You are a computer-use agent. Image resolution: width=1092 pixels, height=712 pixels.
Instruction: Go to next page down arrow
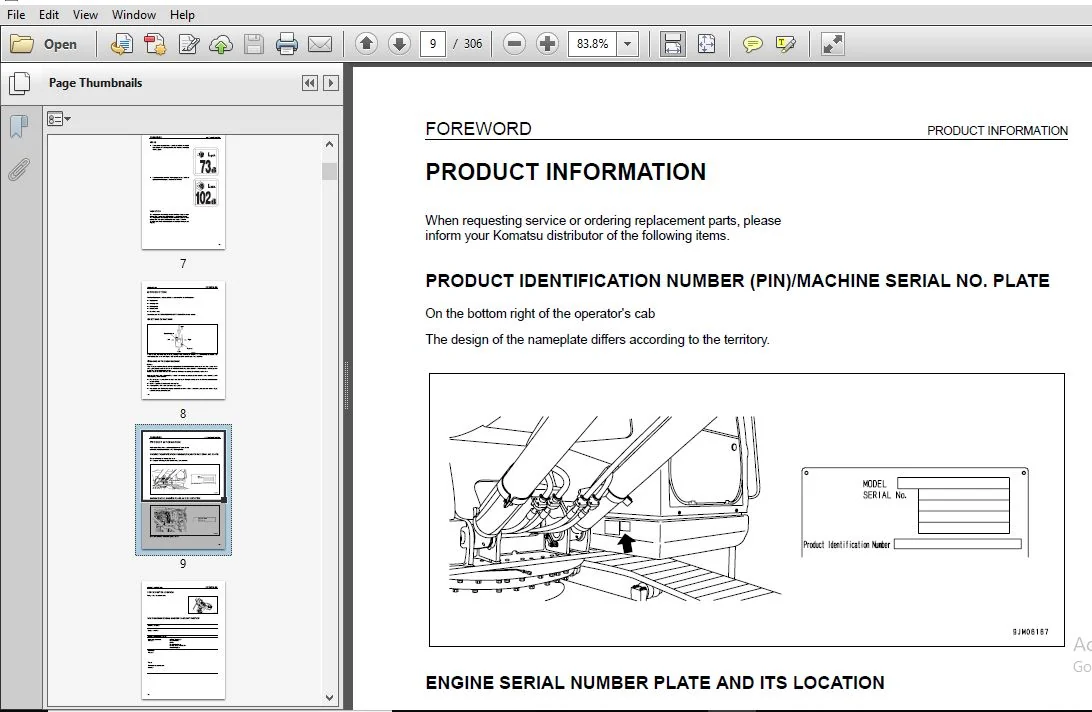coord(399,44)
